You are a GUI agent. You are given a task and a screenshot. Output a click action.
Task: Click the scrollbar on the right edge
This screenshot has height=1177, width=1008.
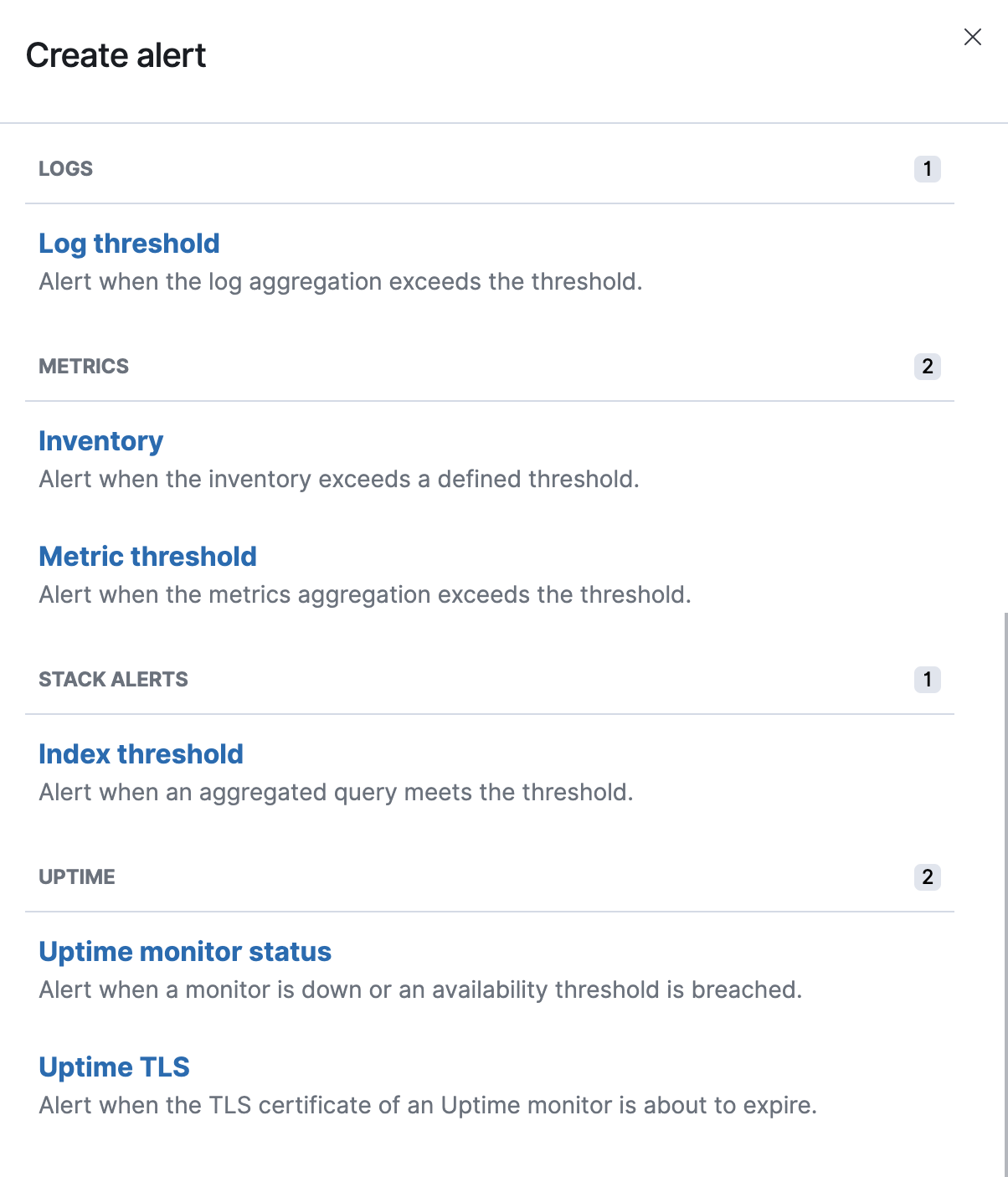click(x=1004, y=837)
